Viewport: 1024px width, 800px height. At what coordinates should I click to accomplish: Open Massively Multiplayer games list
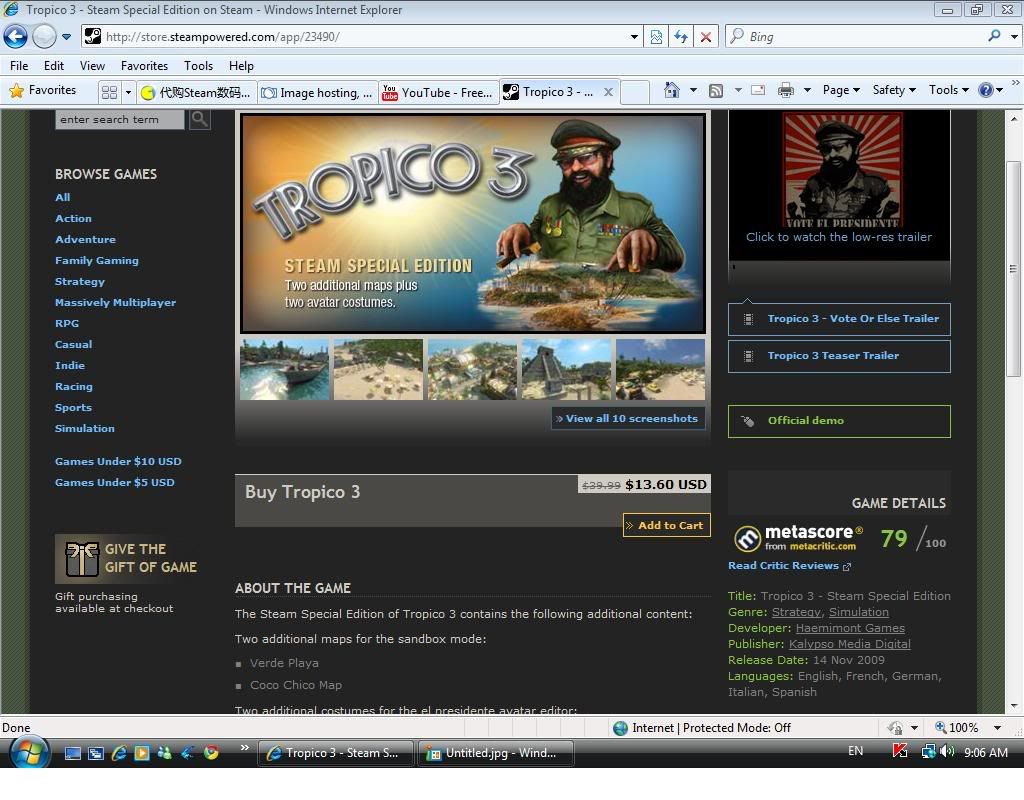point(116,302)
